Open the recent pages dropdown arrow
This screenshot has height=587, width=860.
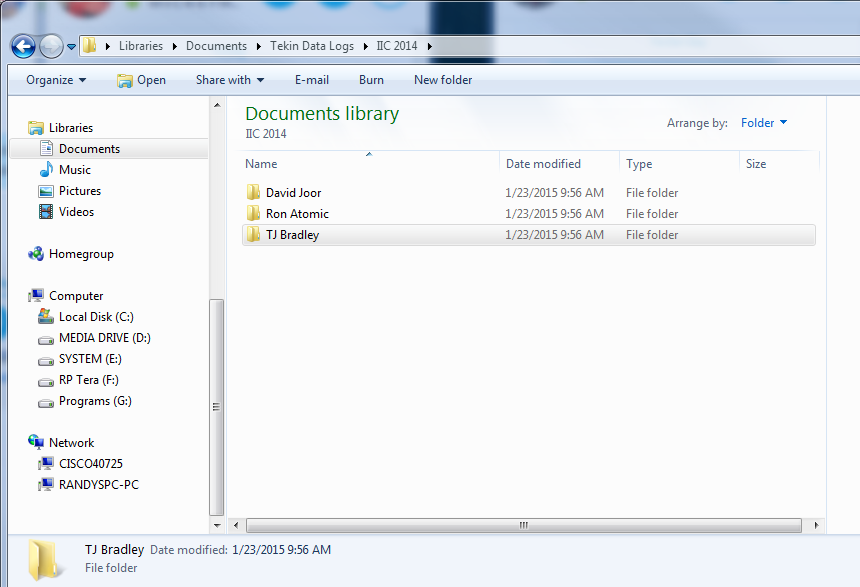tap(71, 47)
